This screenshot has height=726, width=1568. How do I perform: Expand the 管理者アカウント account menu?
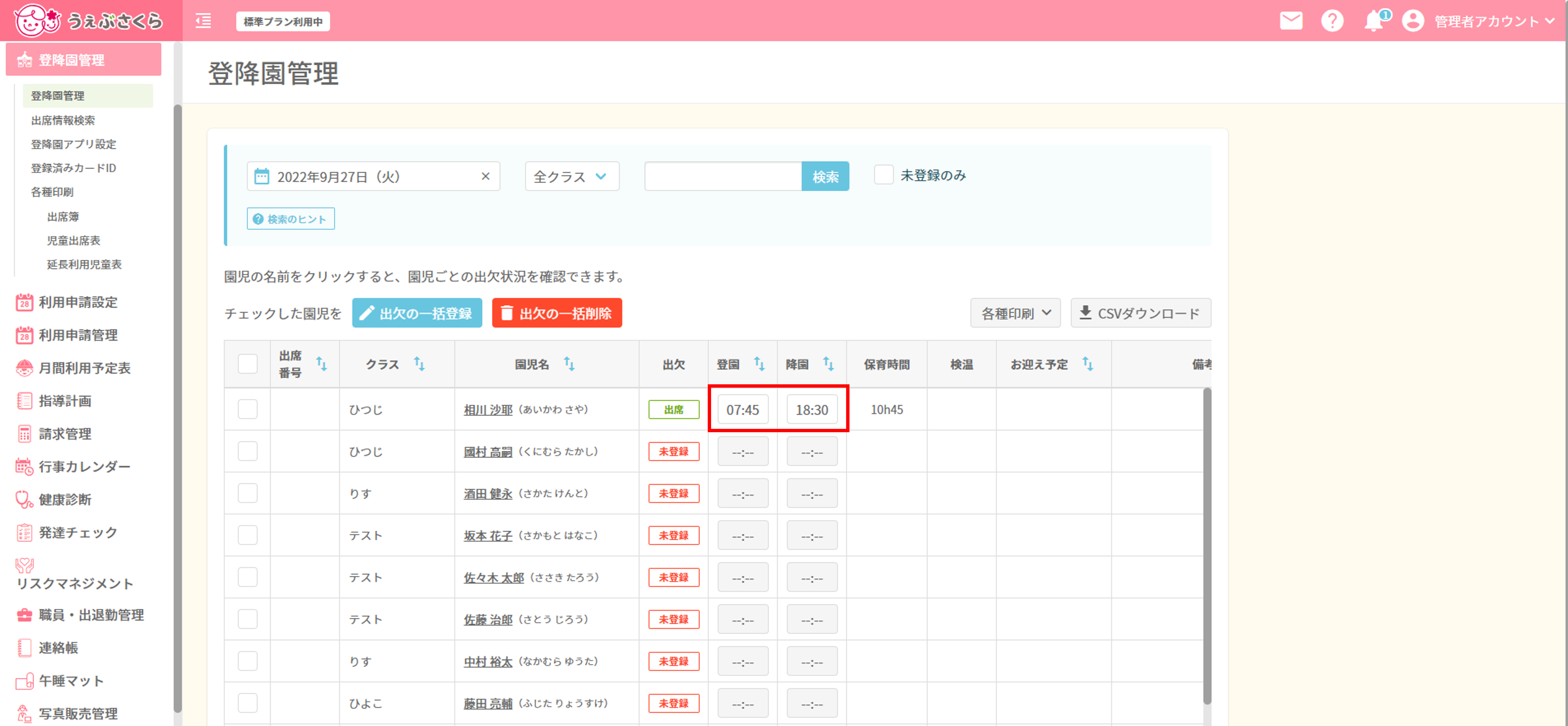[x=1495, y=21]
